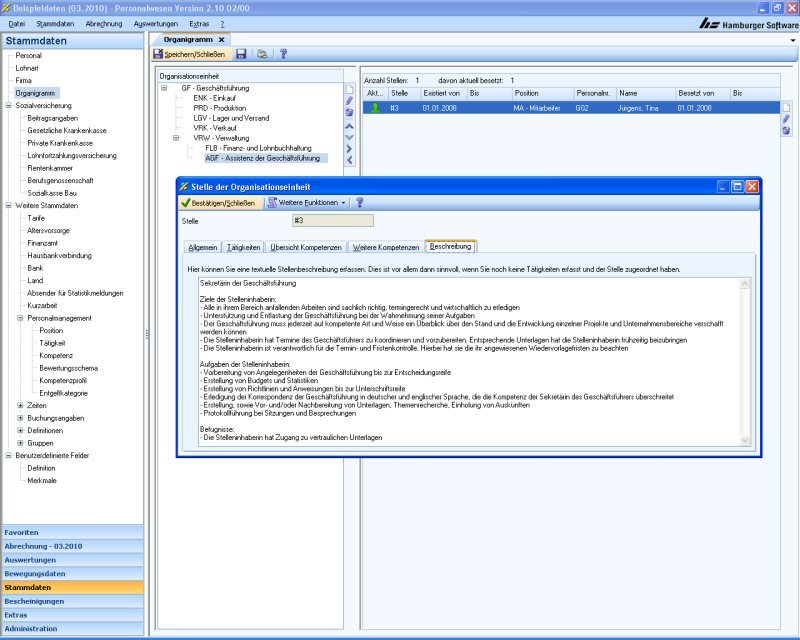Image resolution: width=800 pixels, height=640 pixels.
Task: Click the printer icon in Organigramm toolbar
Action: coord(262,54)
